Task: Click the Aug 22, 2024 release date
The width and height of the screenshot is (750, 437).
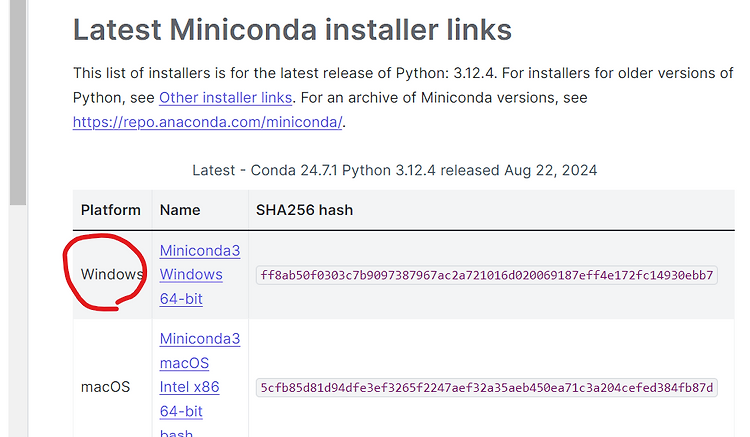Action: coord(551,170)
